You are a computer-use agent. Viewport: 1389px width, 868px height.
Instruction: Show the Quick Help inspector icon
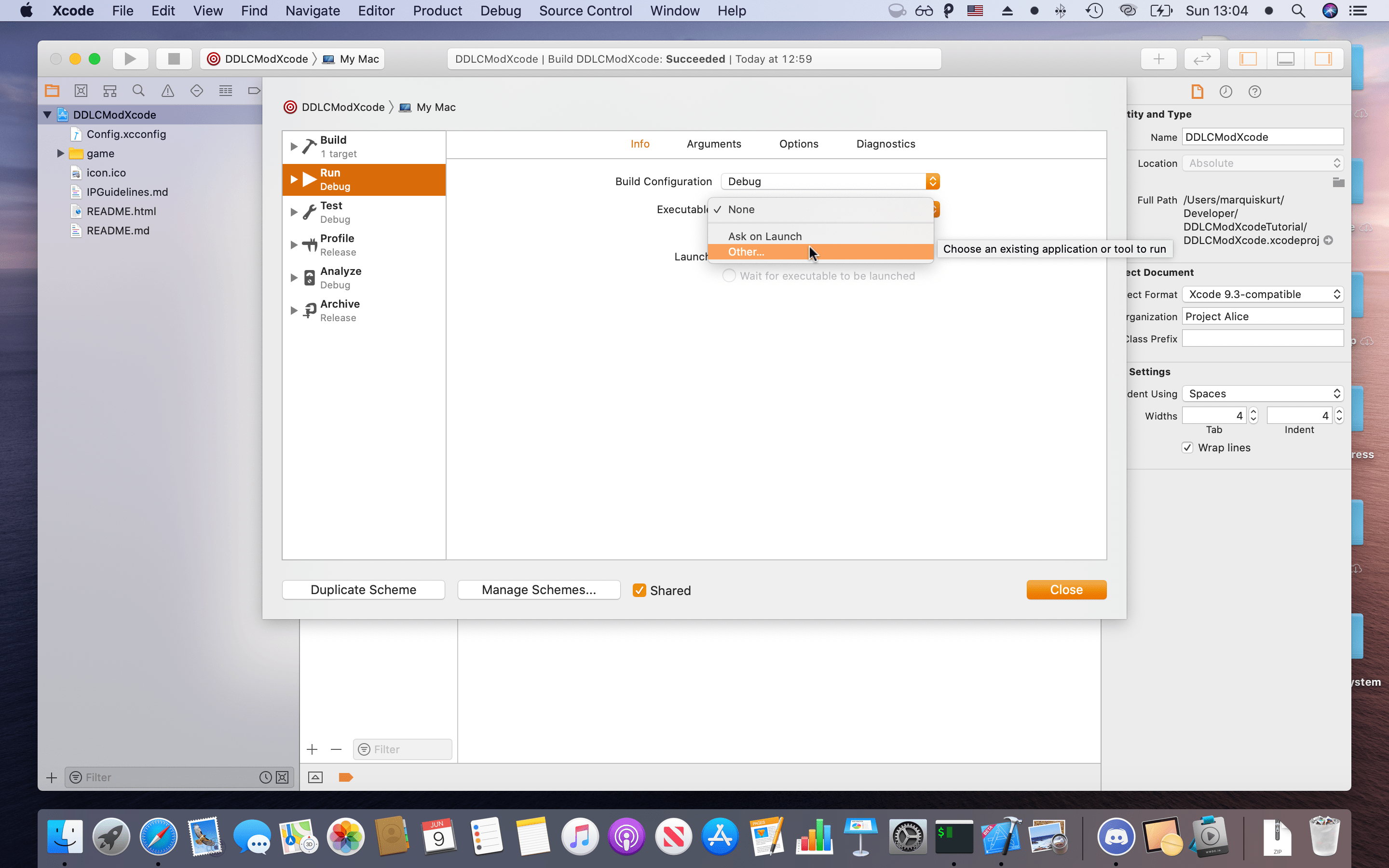[1255, 91]
